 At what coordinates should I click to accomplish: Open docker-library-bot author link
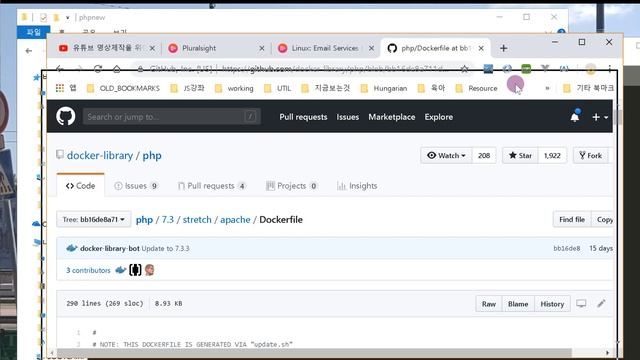pos(110,248)
